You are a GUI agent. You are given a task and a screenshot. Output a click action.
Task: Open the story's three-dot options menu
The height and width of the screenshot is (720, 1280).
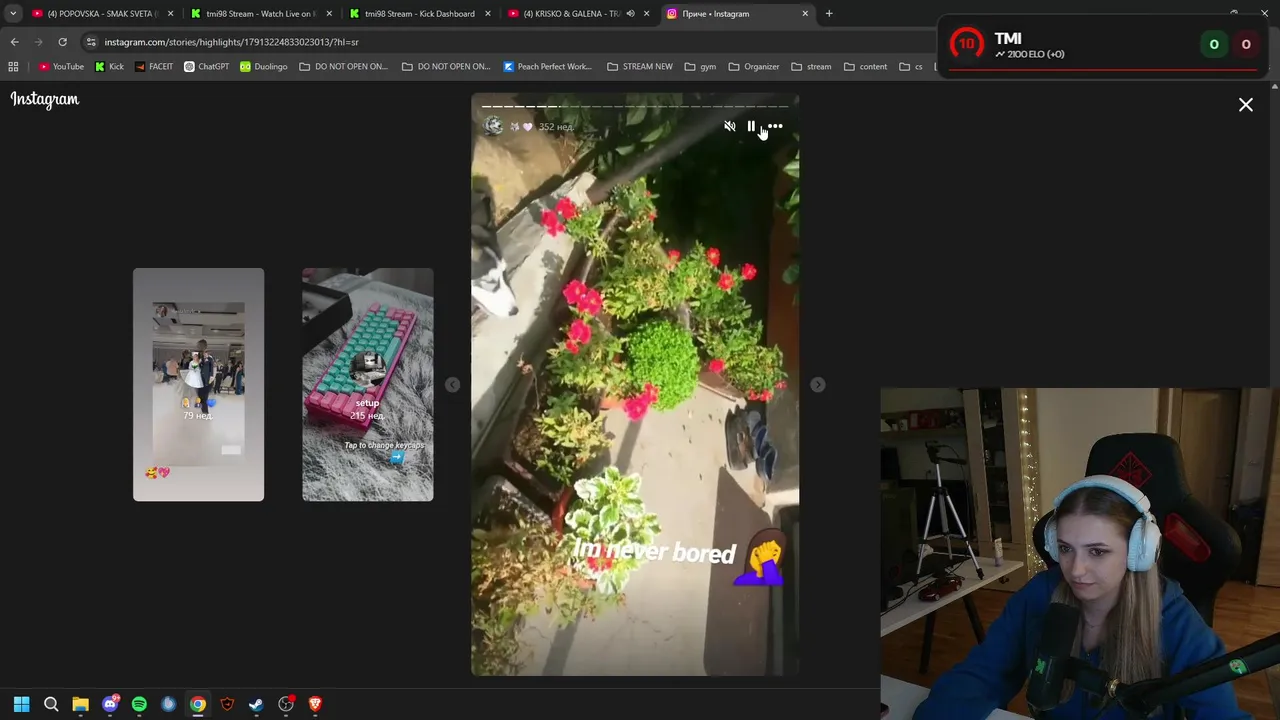[775, 126]
